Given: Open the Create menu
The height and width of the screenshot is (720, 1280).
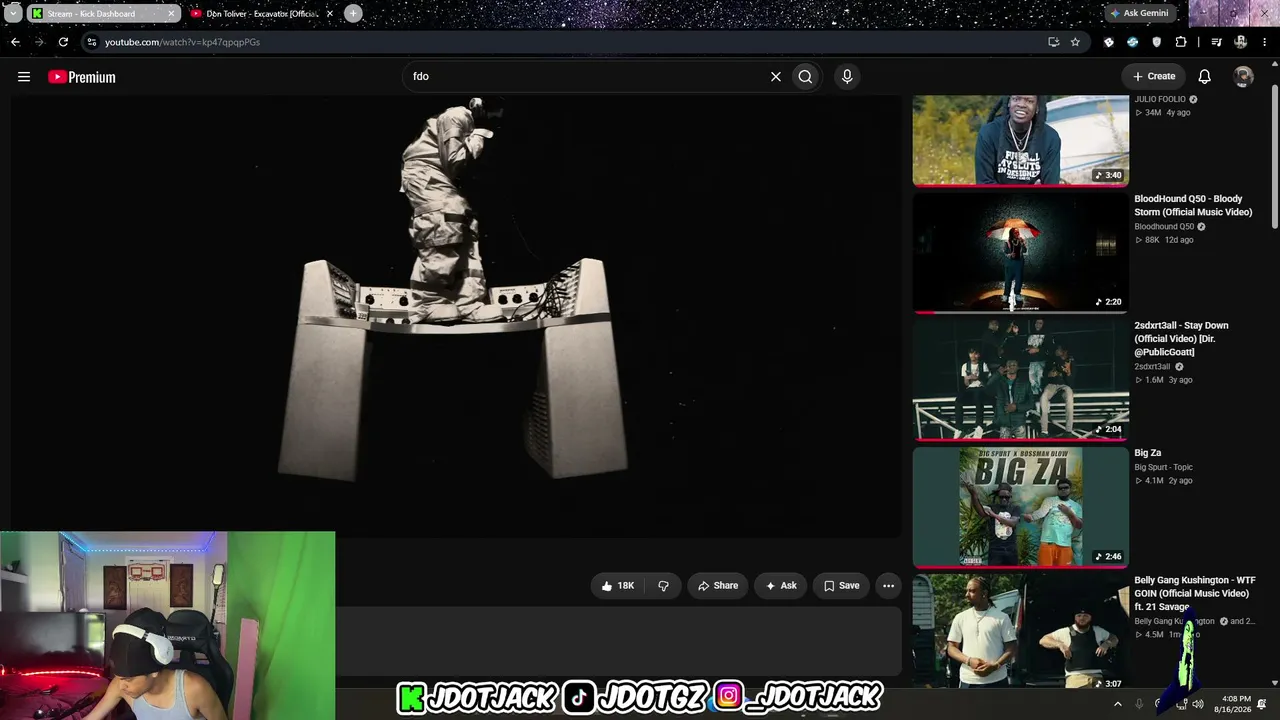Looking at the screenshot, I should (x=1154, y=76).
